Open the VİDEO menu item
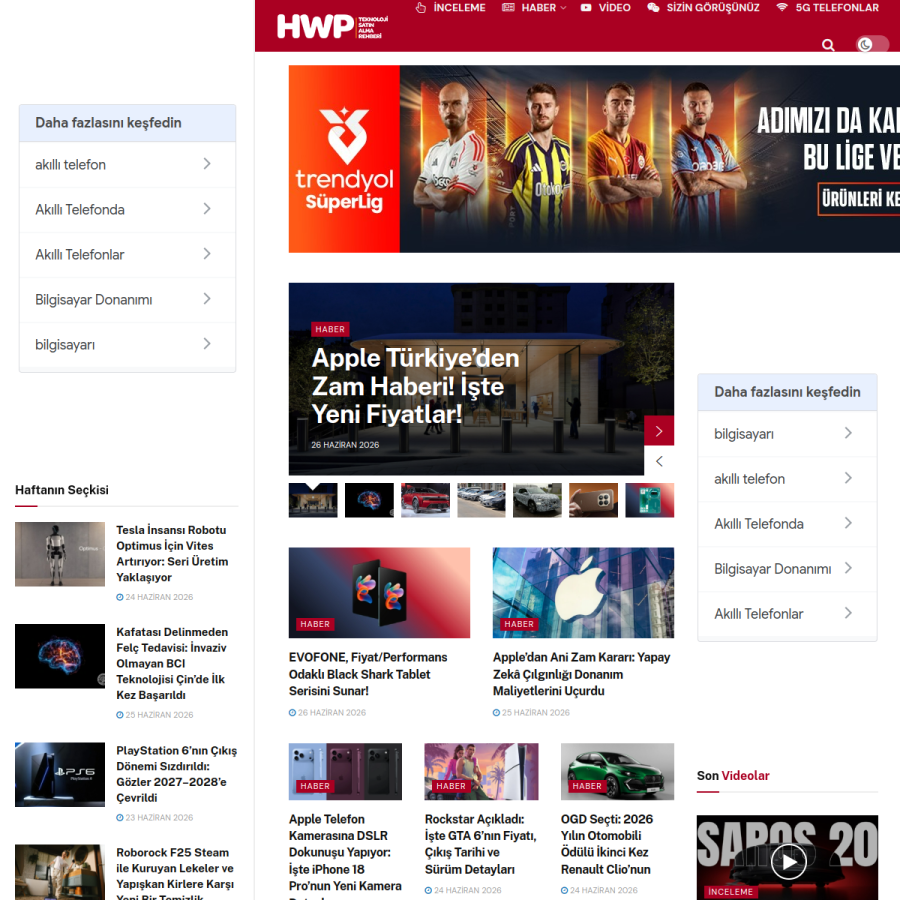The width and height of the screenshot is (900, 900). [614, 7]
